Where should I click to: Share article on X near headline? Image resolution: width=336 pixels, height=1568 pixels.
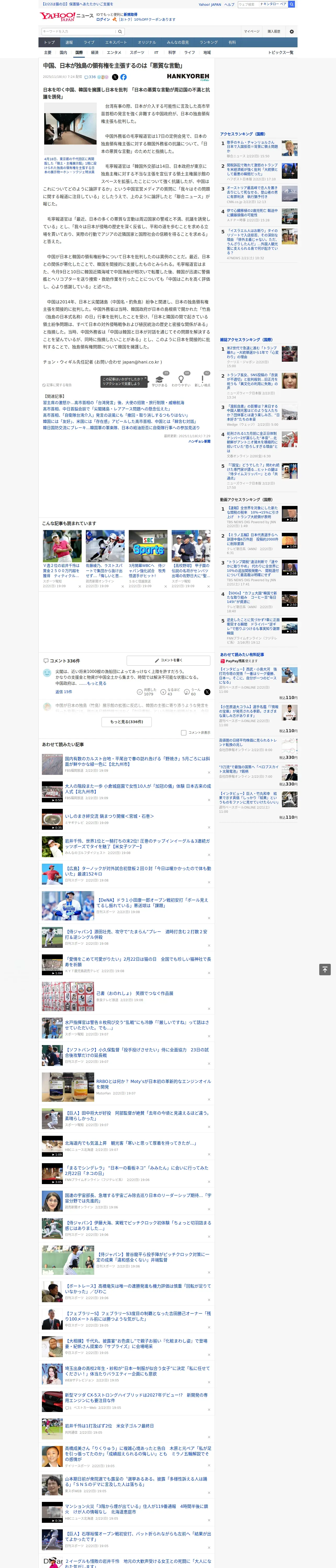115,77
